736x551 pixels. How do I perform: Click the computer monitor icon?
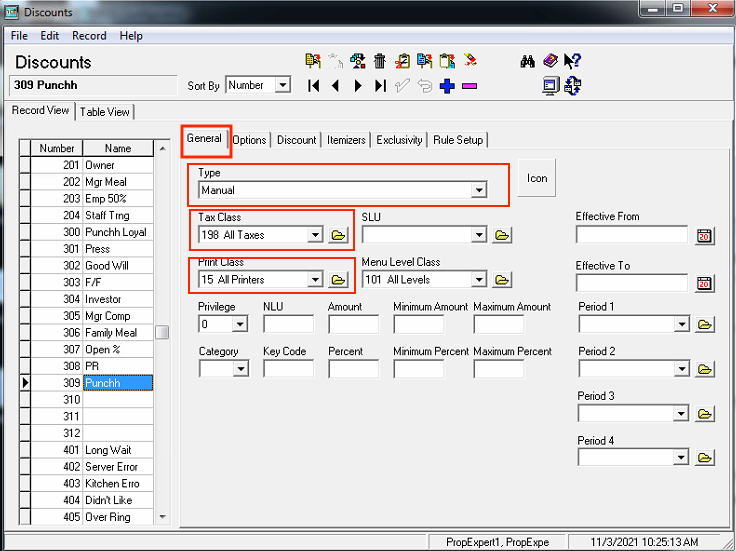pyautogui.click(x=550, y=86)
